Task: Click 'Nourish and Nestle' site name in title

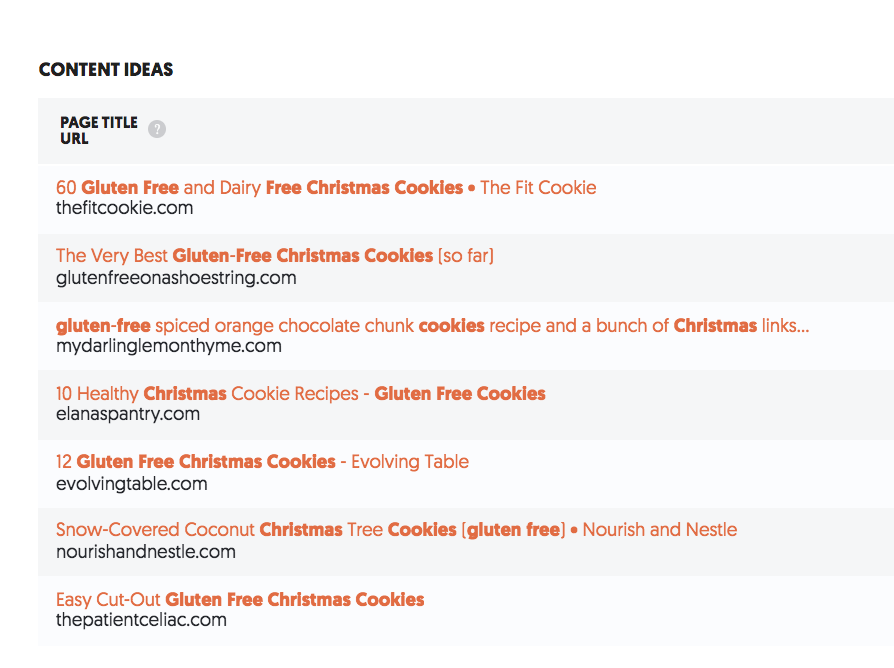Action: pos(660,530)
